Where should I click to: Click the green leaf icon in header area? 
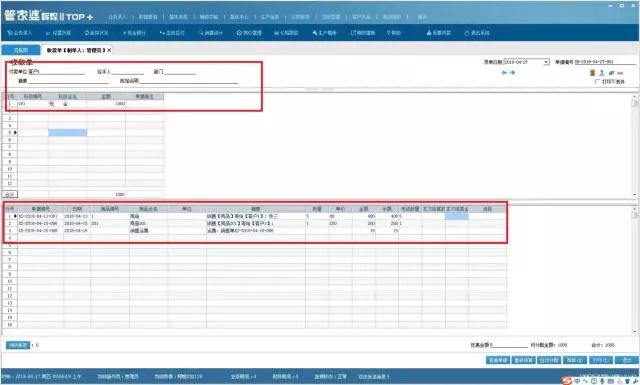(x=611, y=73)
